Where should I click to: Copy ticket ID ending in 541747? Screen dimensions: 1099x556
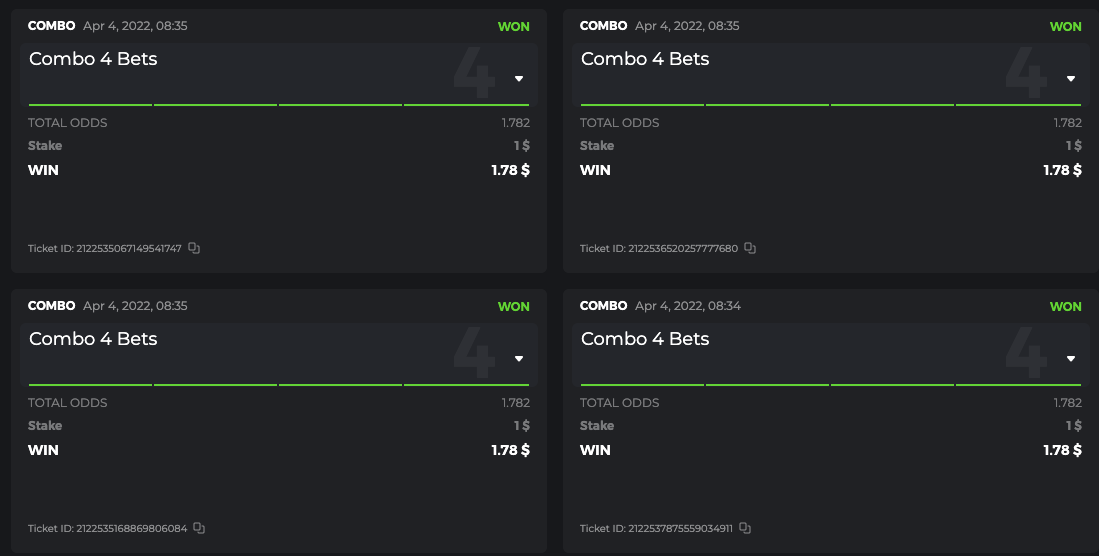click(194, 248)
